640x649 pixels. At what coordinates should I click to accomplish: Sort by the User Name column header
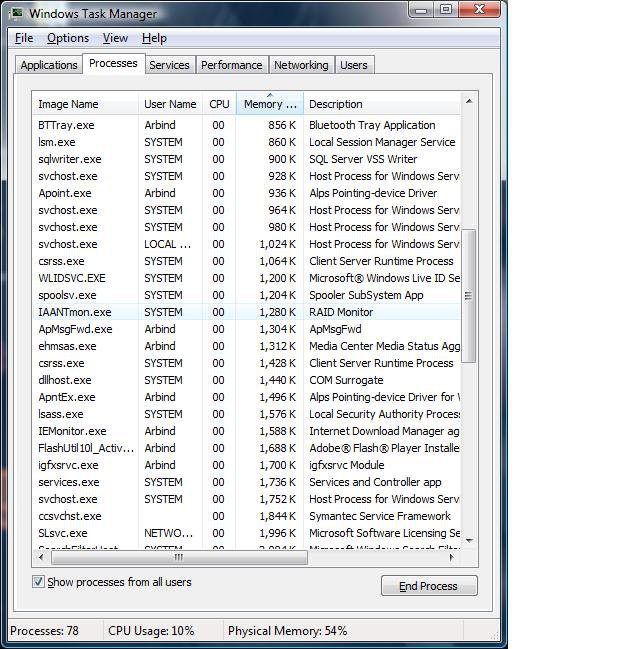point(170,104)
